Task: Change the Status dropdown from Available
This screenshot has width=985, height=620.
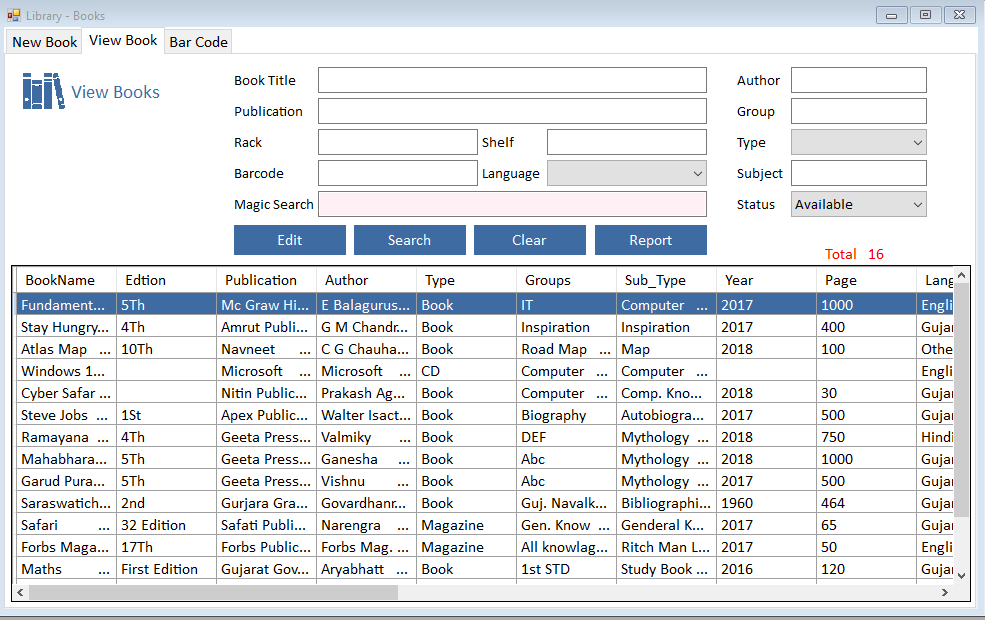Action: point(858,205)
